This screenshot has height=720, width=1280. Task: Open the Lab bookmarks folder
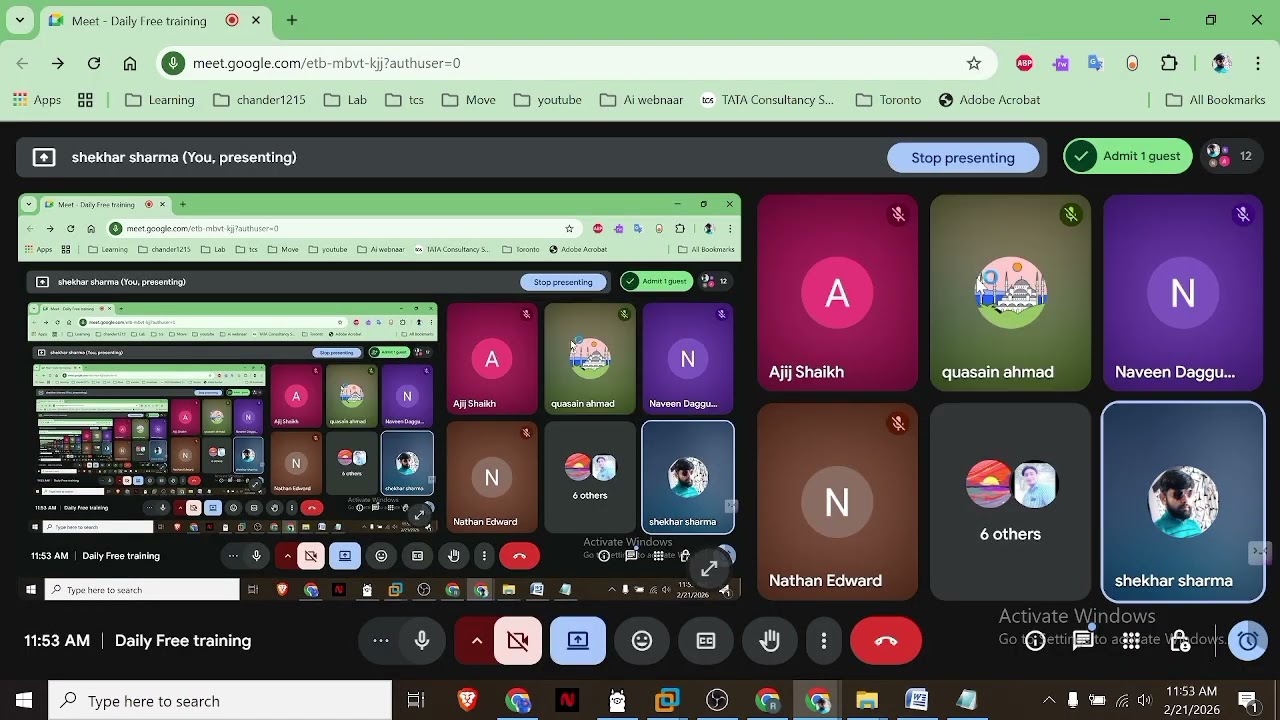coord(346,100)
